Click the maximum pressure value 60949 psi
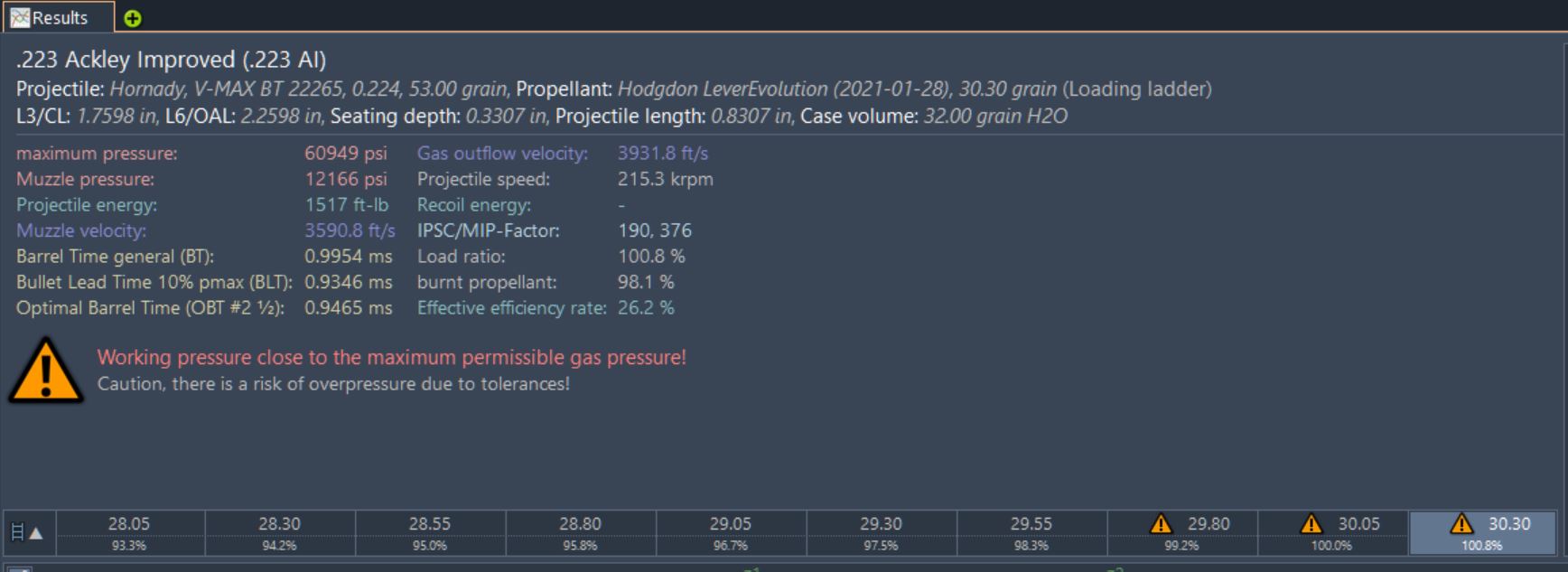 point(345,154)
